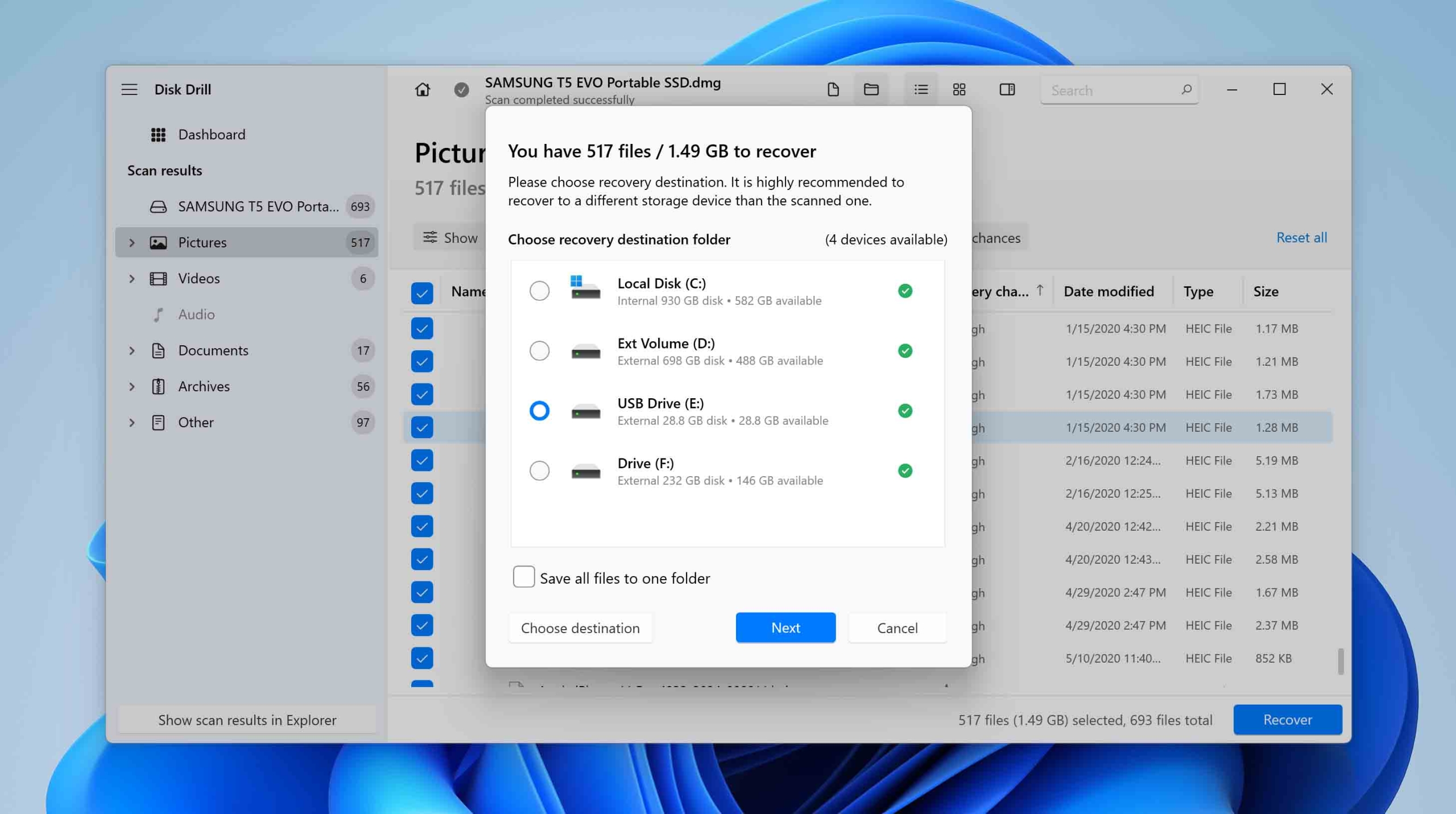
Task: Uncheck the file row sized 1.17 MB
Action: coord(422,328)
